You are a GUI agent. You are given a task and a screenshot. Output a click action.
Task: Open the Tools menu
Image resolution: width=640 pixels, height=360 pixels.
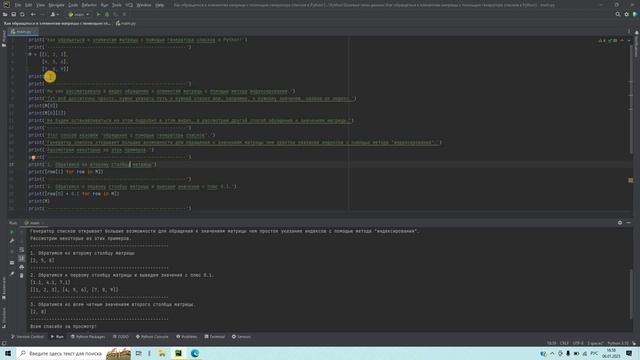117,5
